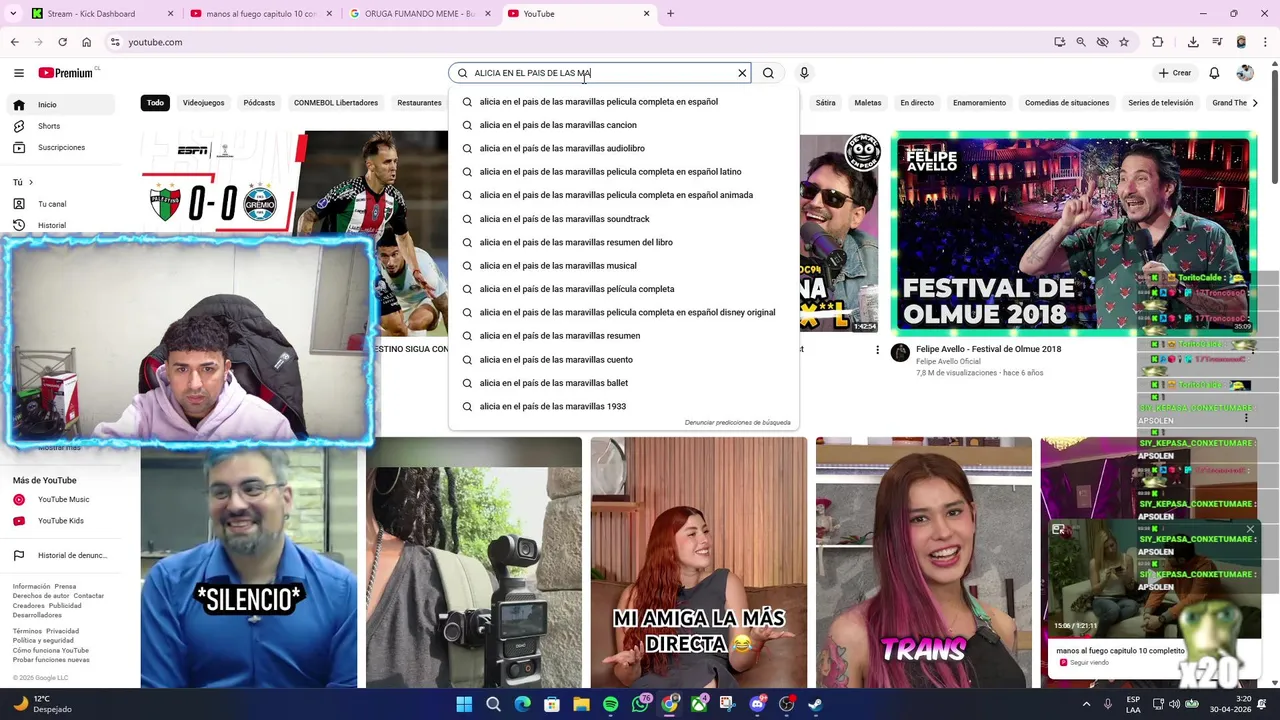Open YouTube Kids link
The width and height of the screenshot is (1280, 720).
[x=62, y=521]
